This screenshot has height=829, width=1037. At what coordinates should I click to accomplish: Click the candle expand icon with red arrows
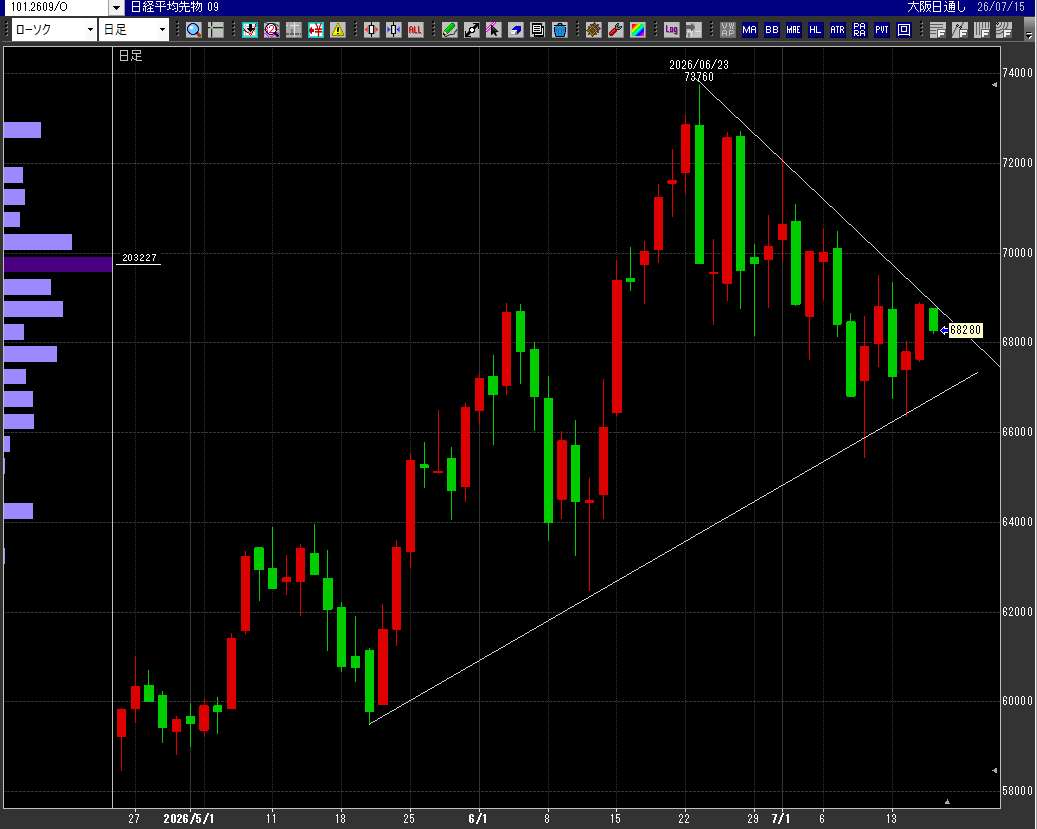pyautogui.click(x=372, y=30)
